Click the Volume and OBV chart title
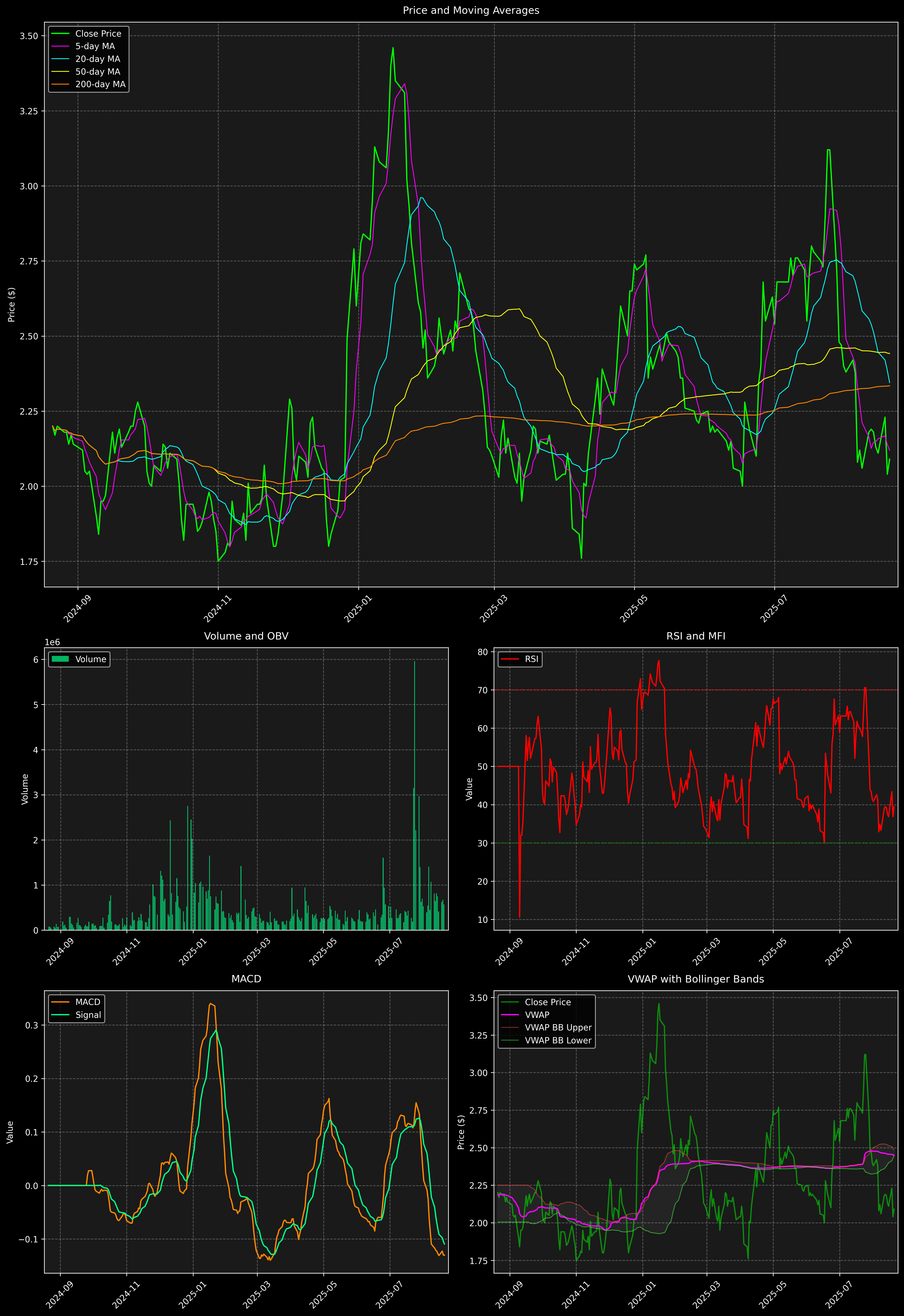904x1316 pixels. 246,636
